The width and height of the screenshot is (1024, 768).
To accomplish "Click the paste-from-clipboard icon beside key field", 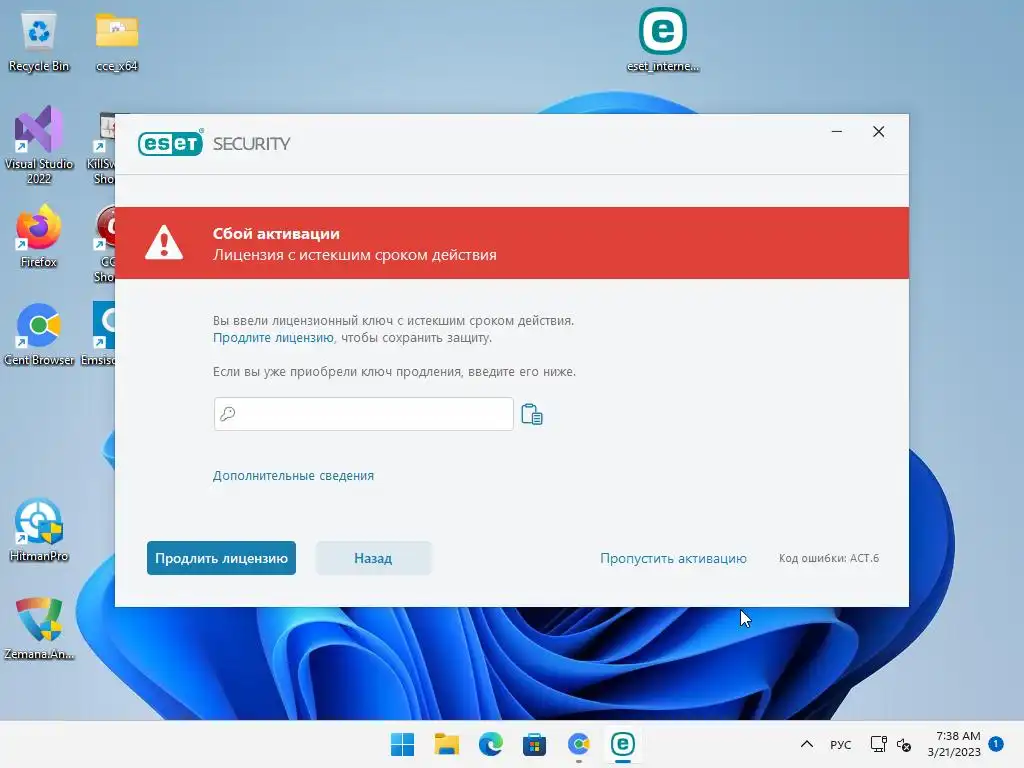I will (x=532, y=414).
